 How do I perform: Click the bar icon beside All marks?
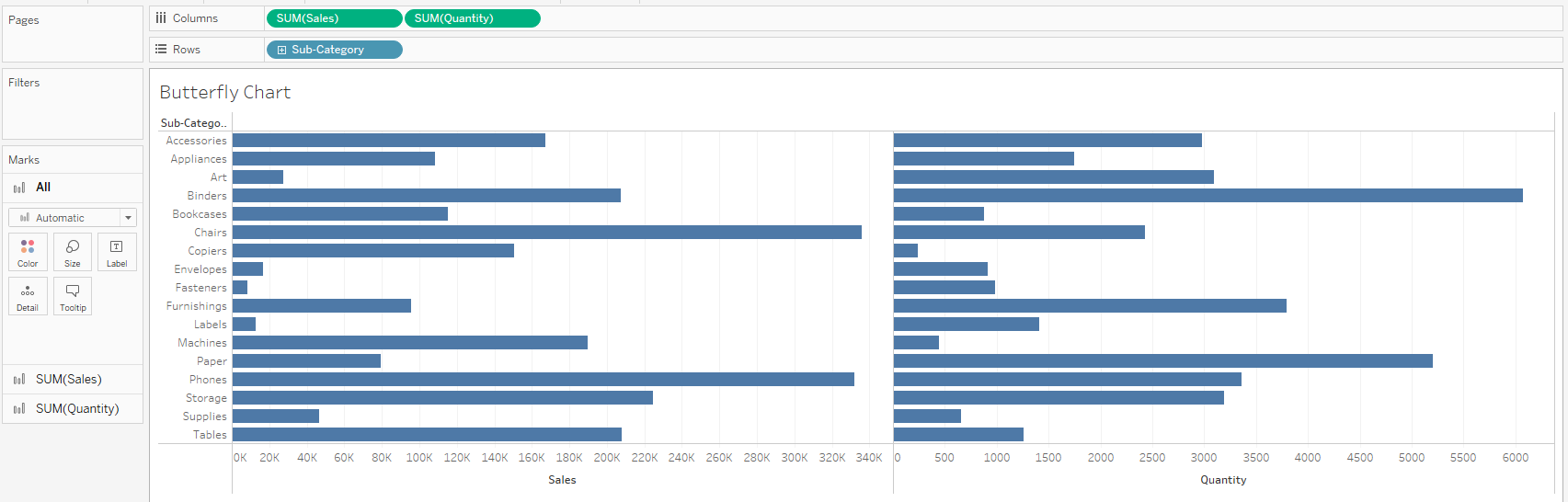19,188
